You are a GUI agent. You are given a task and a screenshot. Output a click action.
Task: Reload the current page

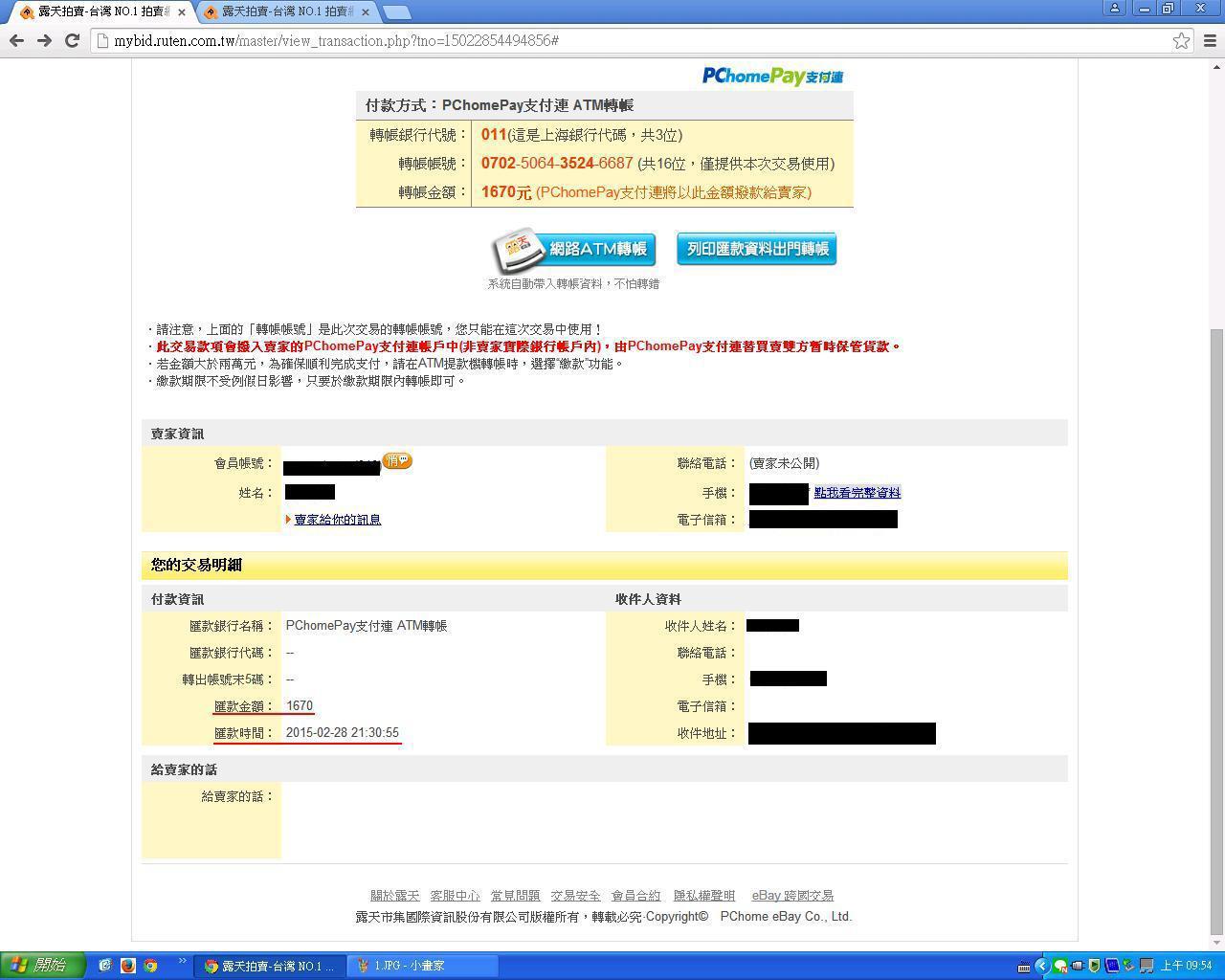pos(72,40)
